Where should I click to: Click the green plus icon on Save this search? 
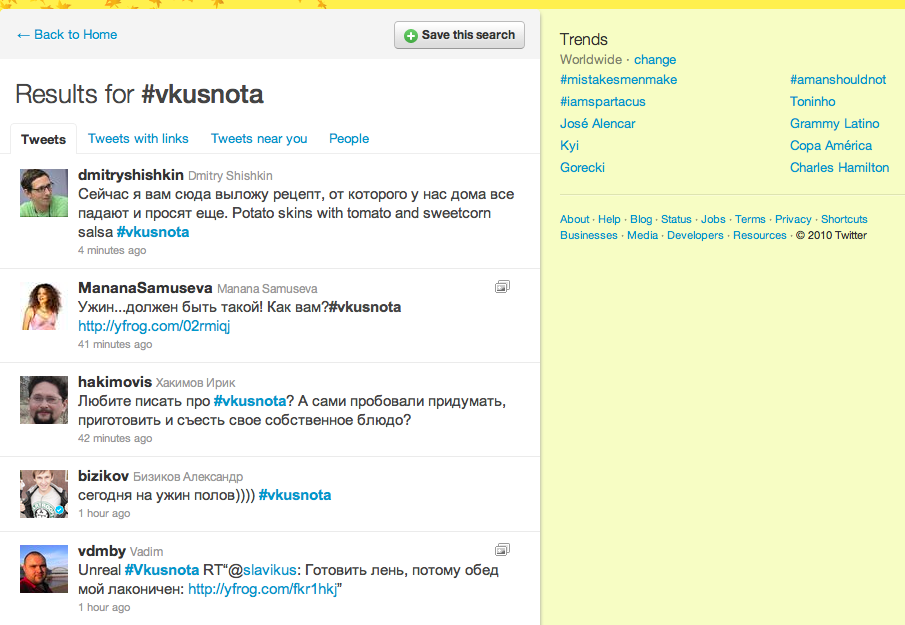410,36
